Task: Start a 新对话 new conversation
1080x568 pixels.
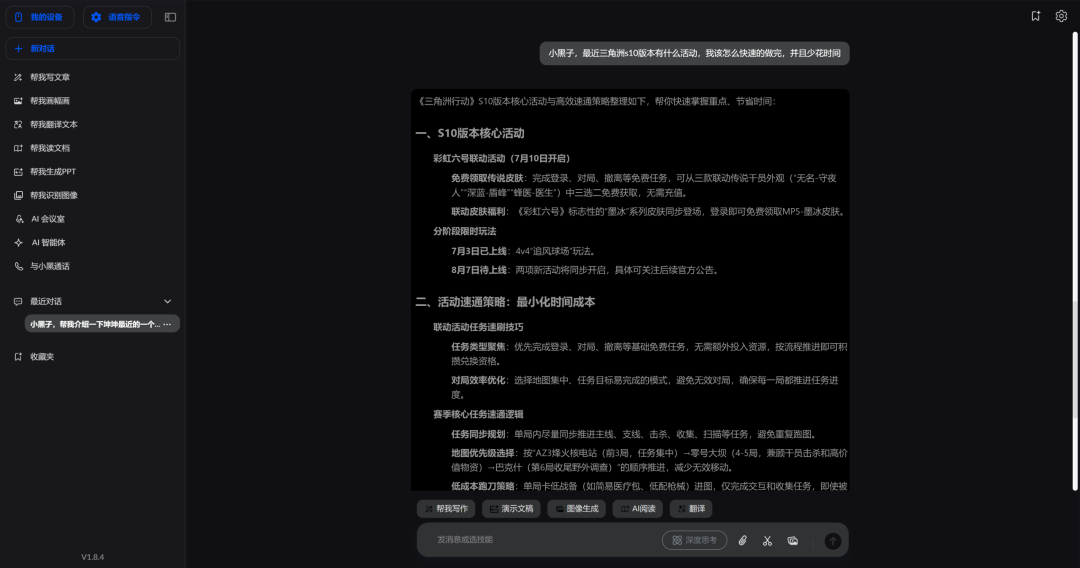Action: (92, 48)
